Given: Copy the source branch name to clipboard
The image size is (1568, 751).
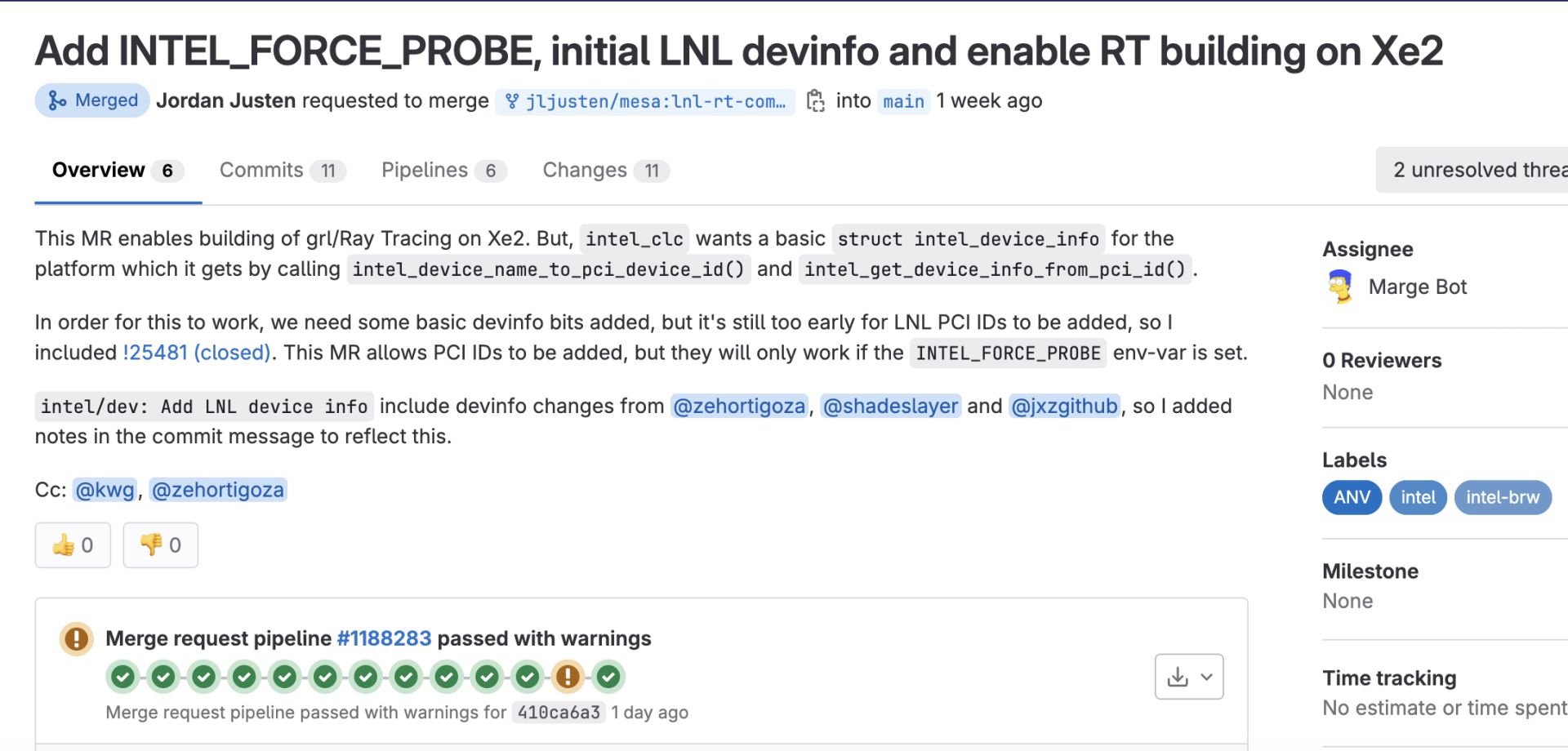Looking at the screenshot, I should [815, 100].
